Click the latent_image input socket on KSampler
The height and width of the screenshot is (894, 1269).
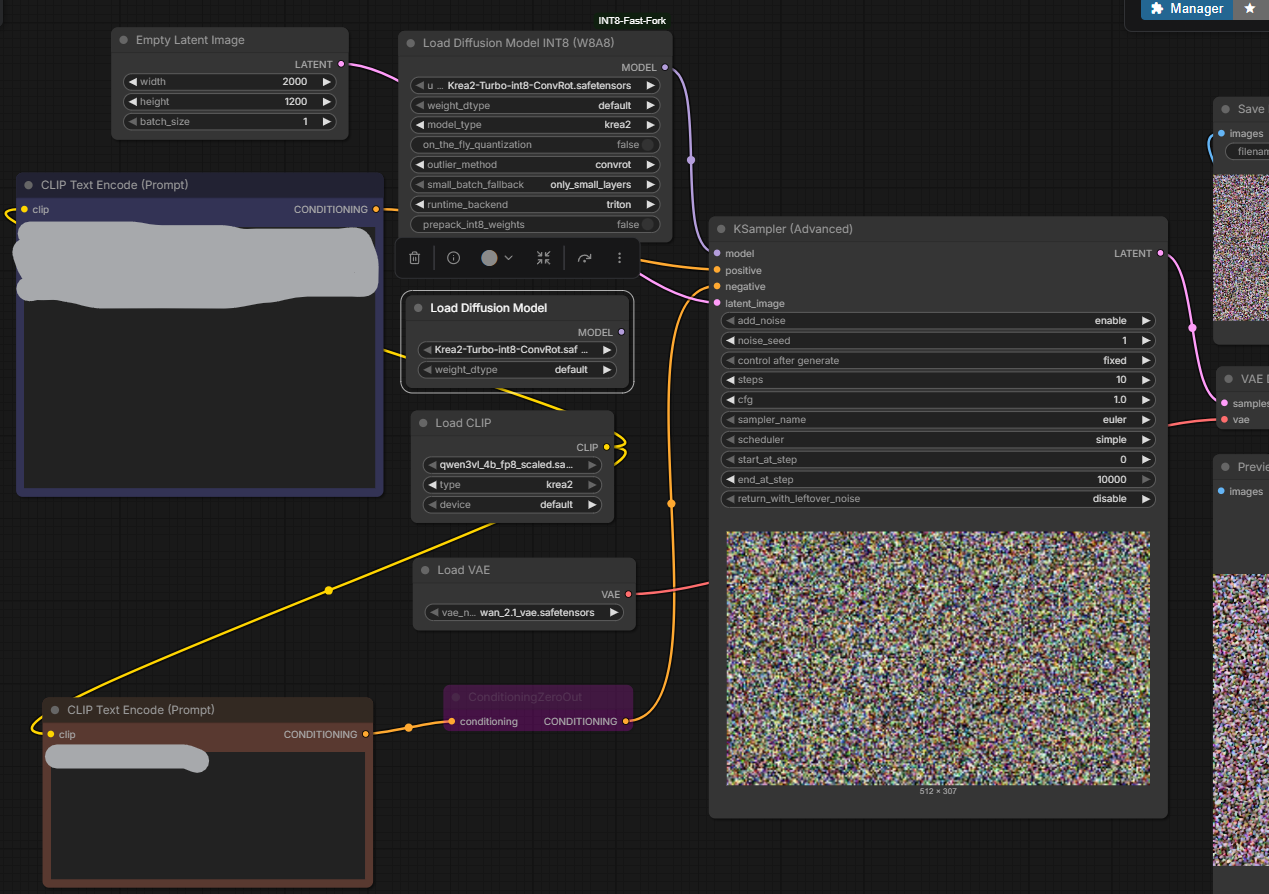(717, 303)
